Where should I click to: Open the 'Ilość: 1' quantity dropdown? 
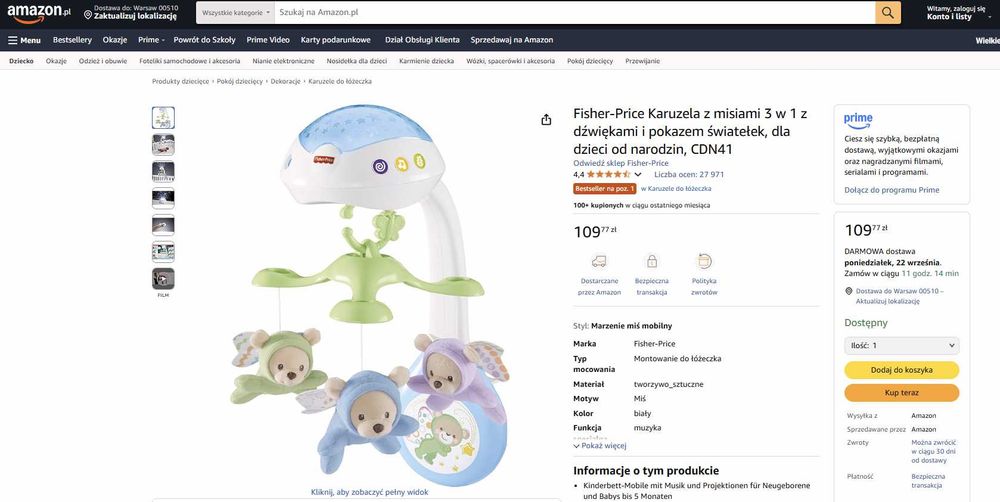click(901, 345)
